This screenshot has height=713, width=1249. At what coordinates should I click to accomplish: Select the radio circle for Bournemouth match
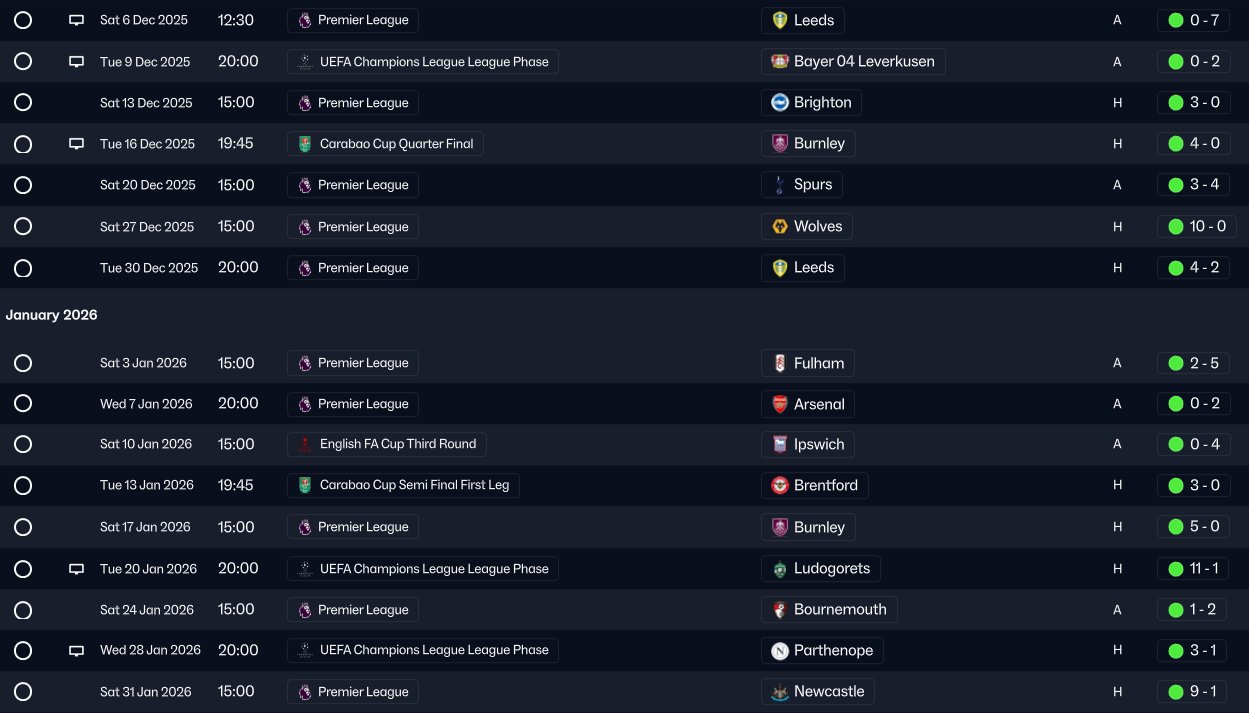click(x=23, y=610)
